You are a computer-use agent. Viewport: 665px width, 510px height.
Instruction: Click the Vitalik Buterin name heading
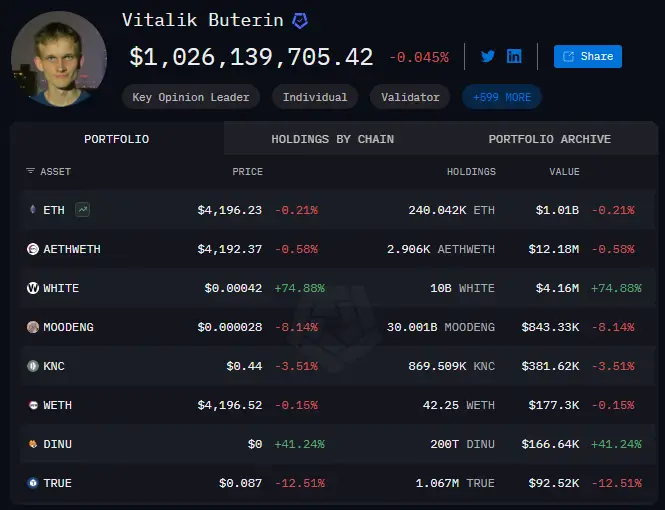tap(203, 20)
